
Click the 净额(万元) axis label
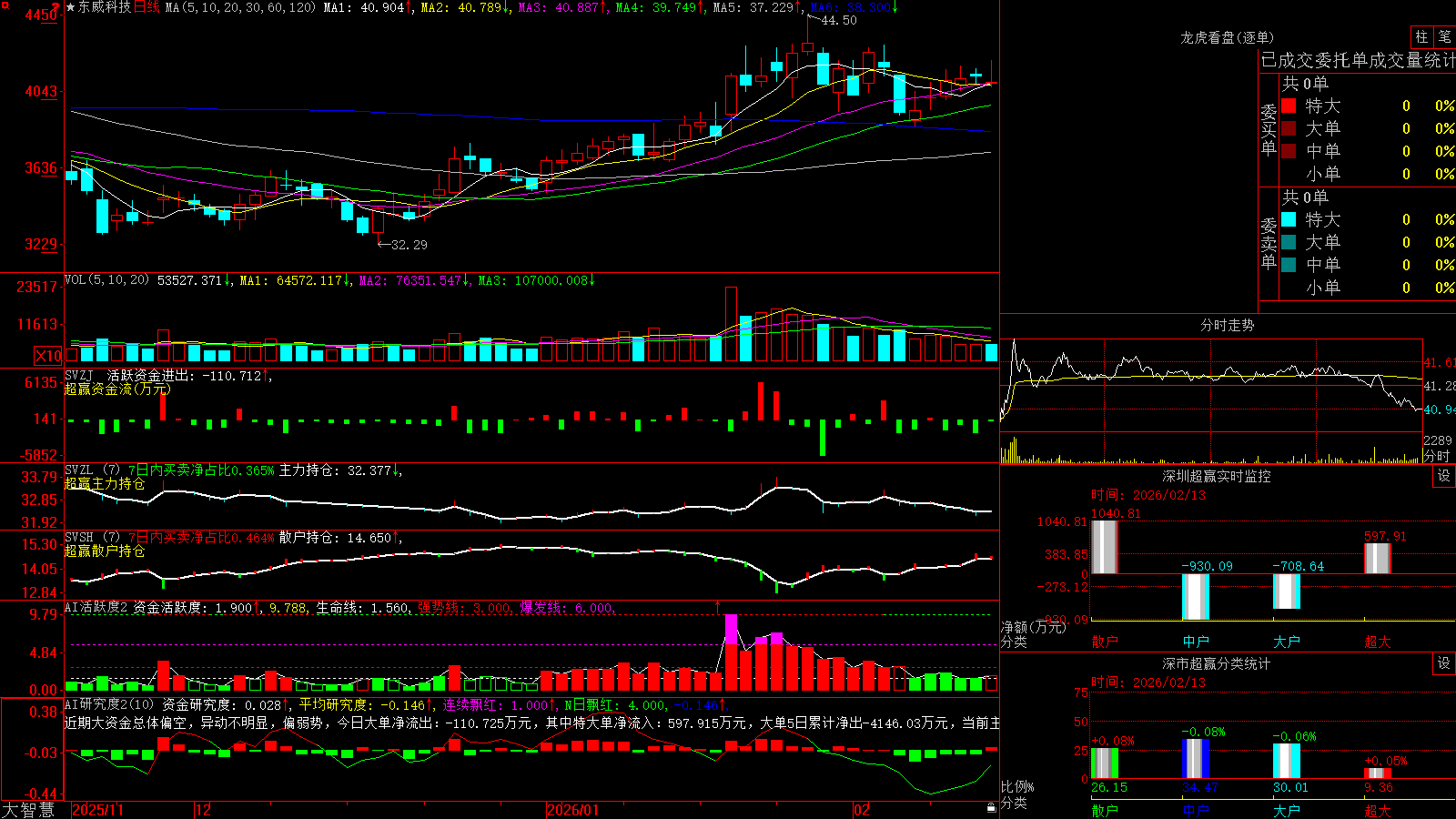(1034, 627)
